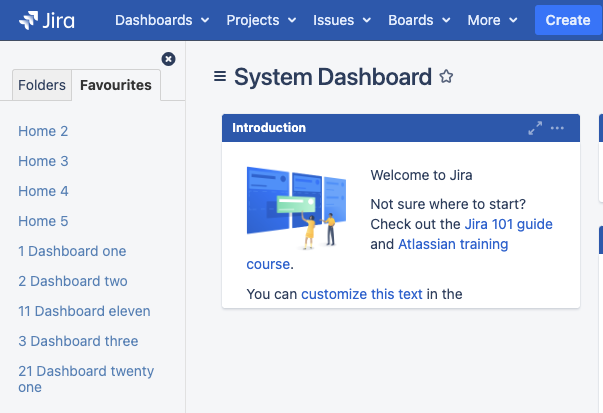Expand the More menu
The height and width of the screenshot is (413, 603).
pos(492,20)
